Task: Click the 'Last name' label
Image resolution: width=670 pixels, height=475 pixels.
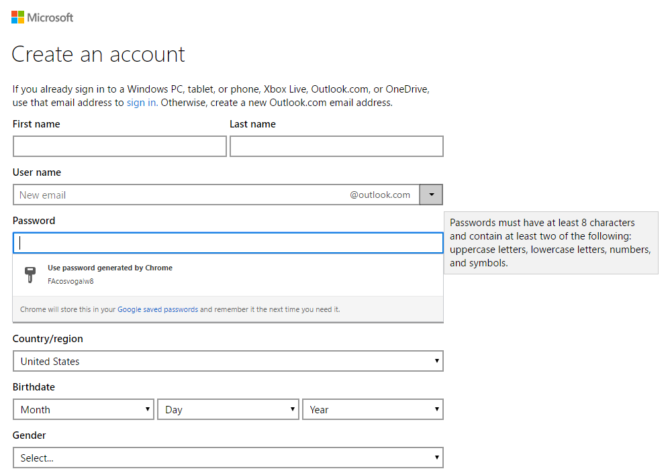Action: coord(253,124)
